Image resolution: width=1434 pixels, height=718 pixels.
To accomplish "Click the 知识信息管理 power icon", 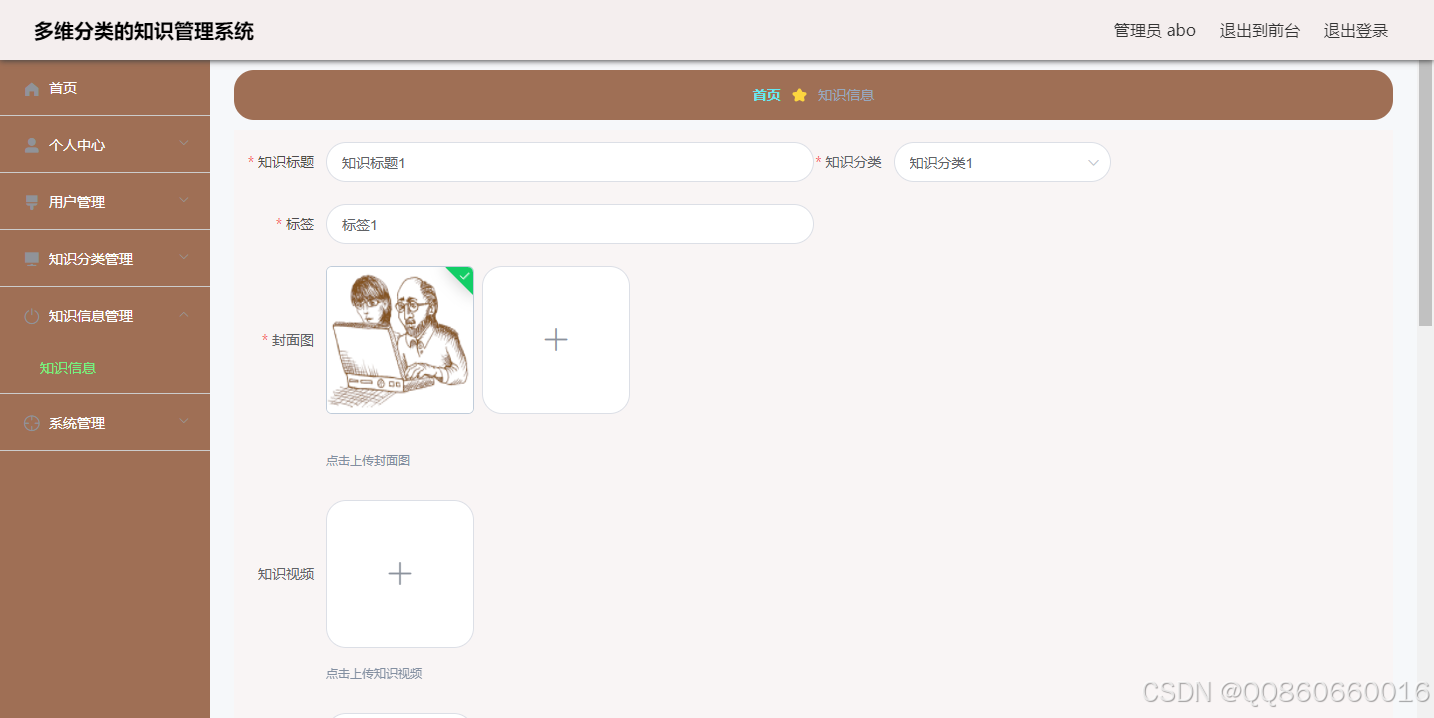I will click(x=30, y=315).
